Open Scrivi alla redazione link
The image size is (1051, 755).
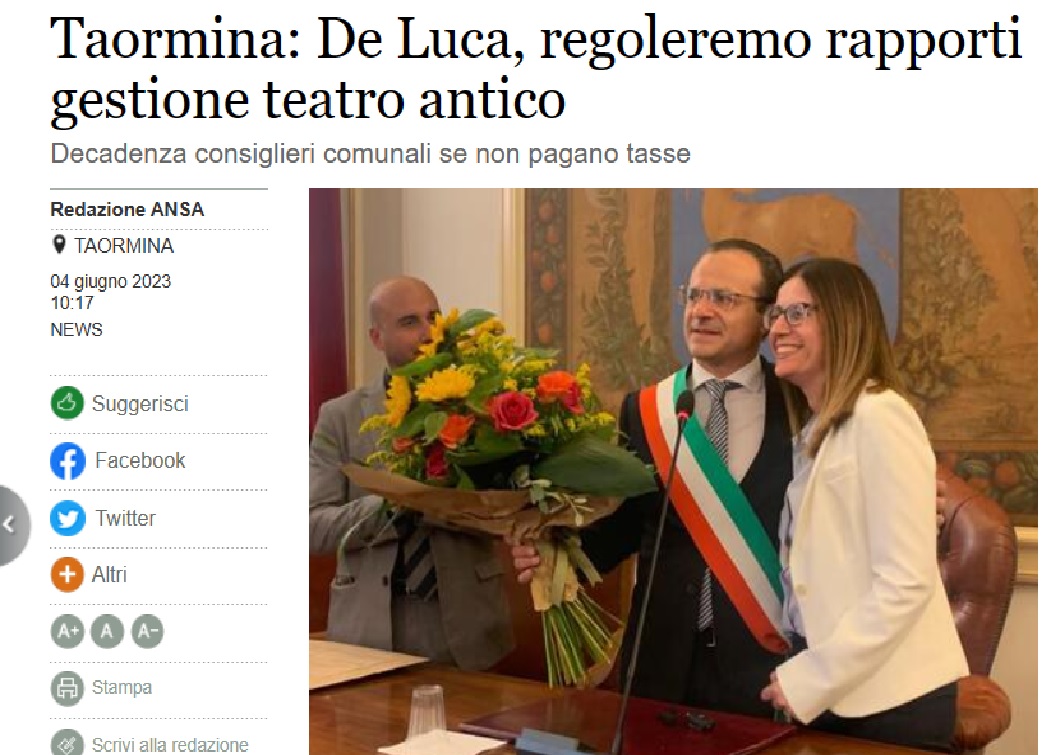(x=170, y=745)
